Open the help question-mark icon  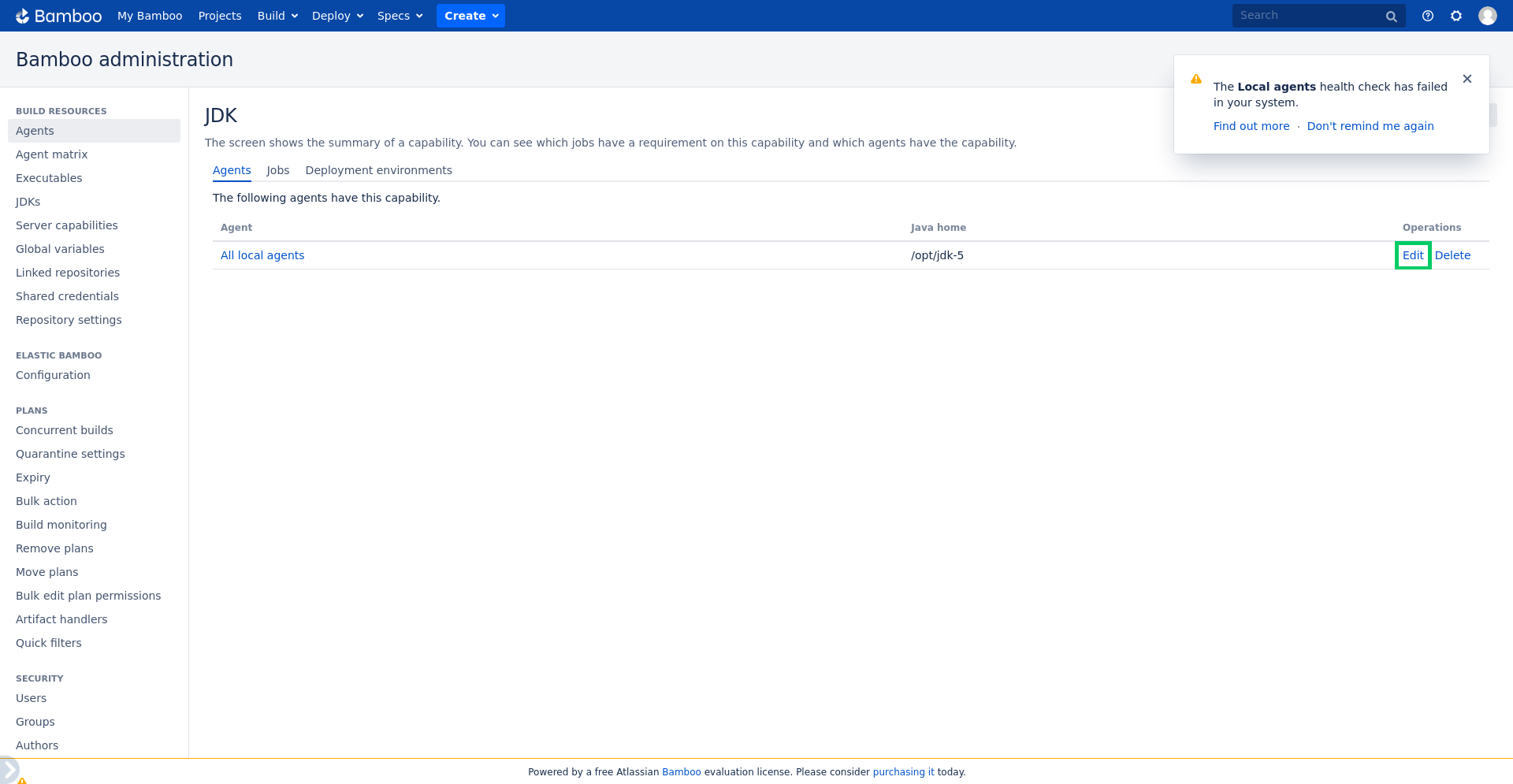[1428, 16]
